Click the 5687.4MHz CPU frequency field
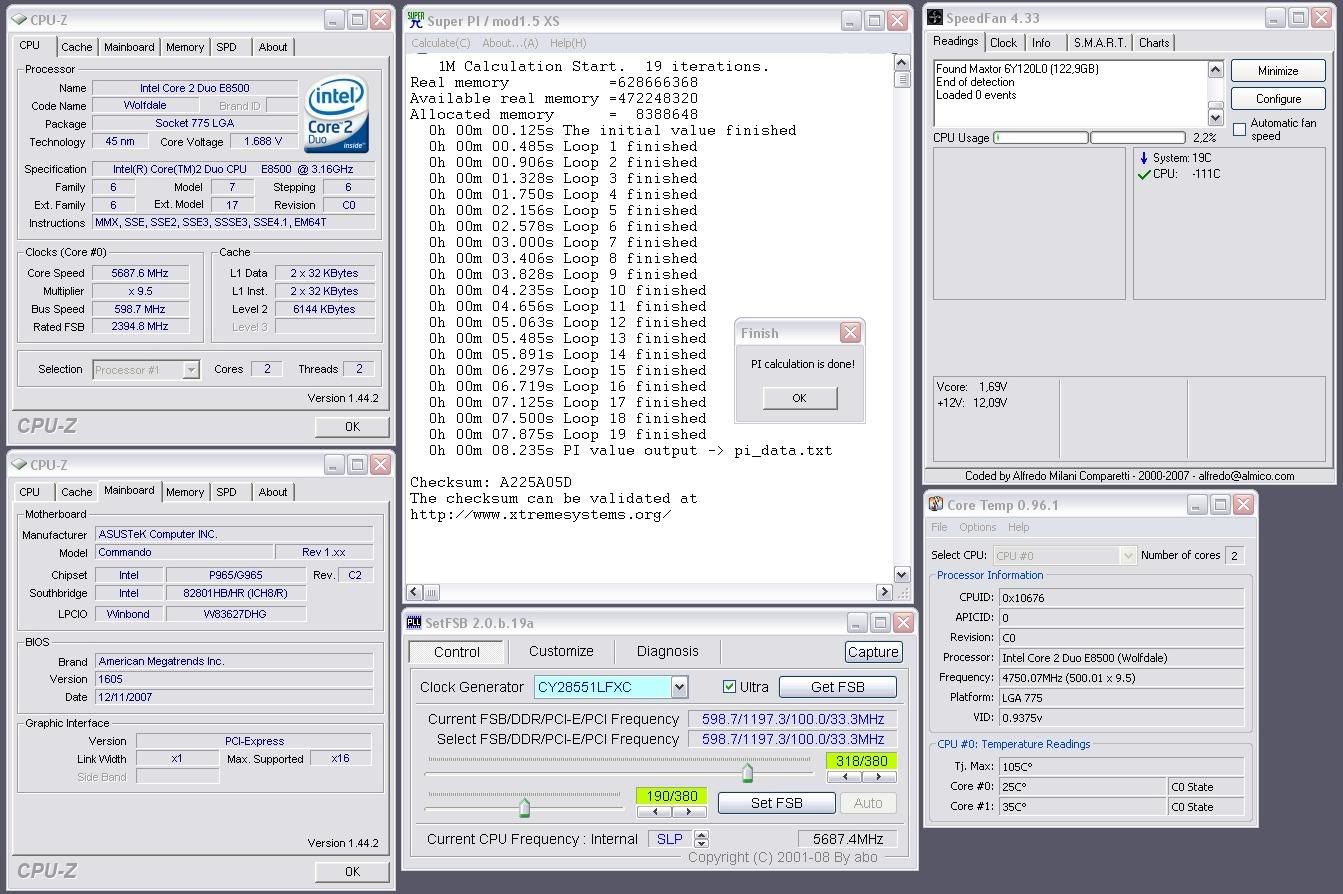This screenshot has width=1343, height=894. pos(847,839)
